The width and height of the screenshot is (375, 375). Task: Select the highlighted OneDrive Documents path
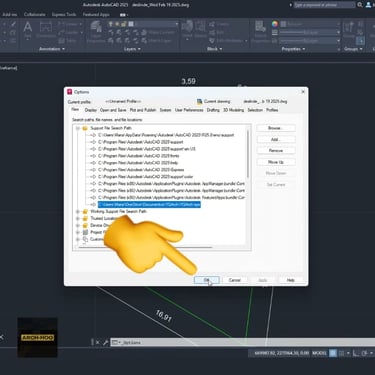point(149,204)
